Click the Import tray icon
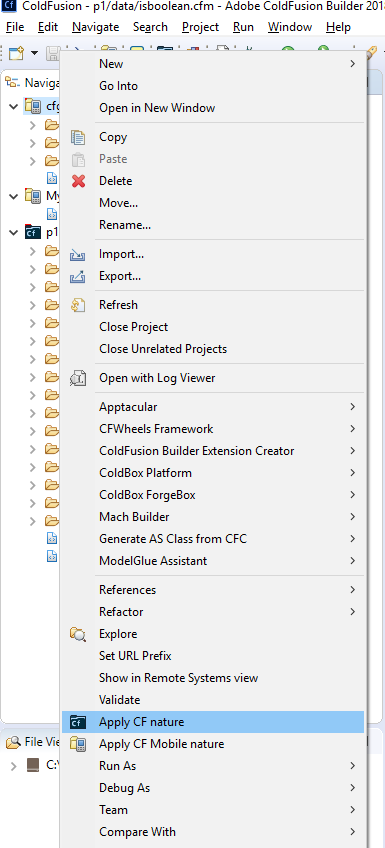The width and height of the screenshot is (385, 848). click(x=78, y=254)
